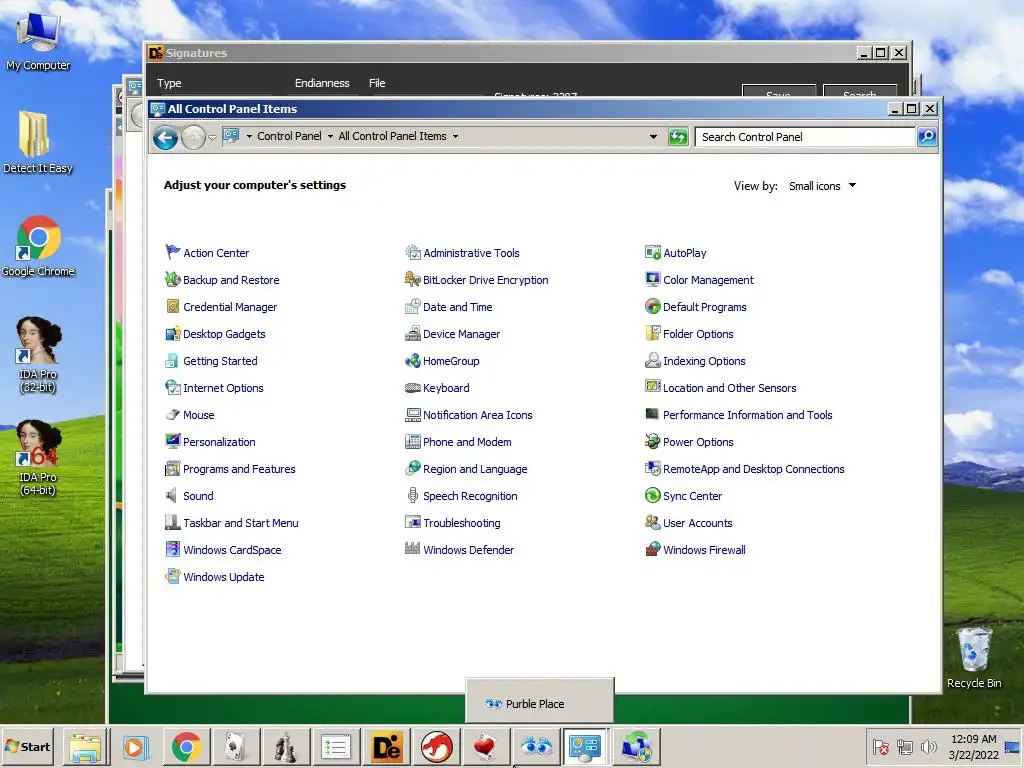This screenshot has width=1024, height=768.
Task: Open the Purble Place taskbar button
Action: coord(537,747)
